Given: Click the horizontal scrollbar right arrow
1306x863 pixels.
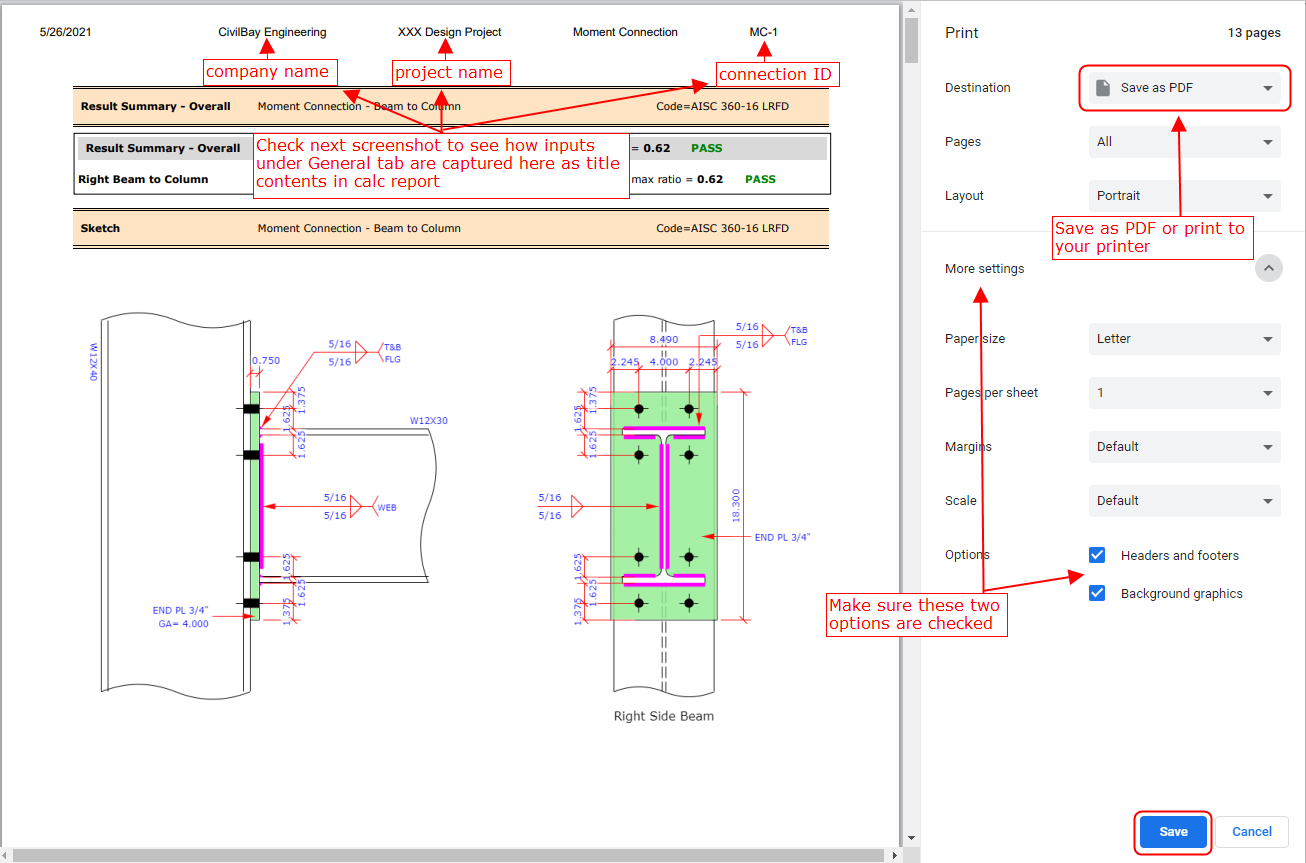Looking at the screenshot, I should (x=893, y=855).
